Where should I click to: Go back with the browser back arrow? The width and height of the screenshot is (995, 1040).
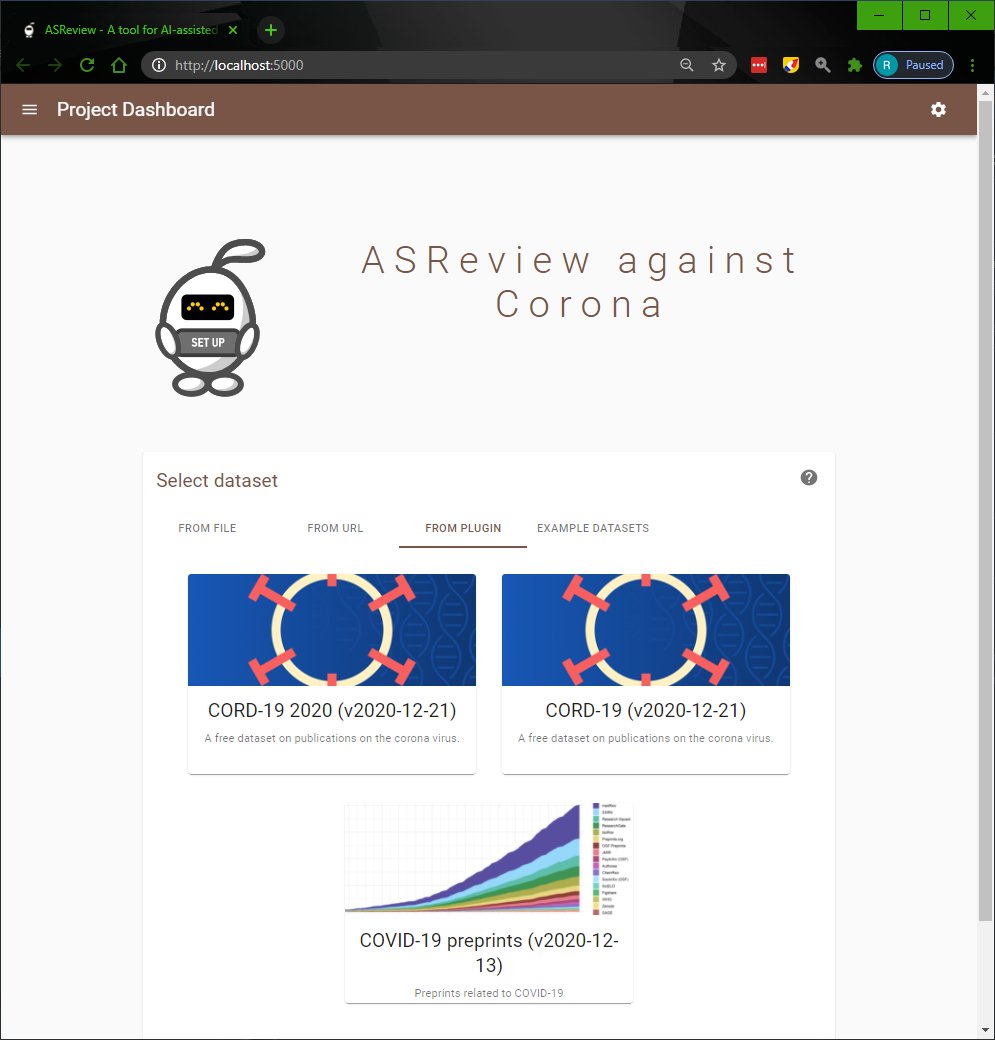point(23,65)
